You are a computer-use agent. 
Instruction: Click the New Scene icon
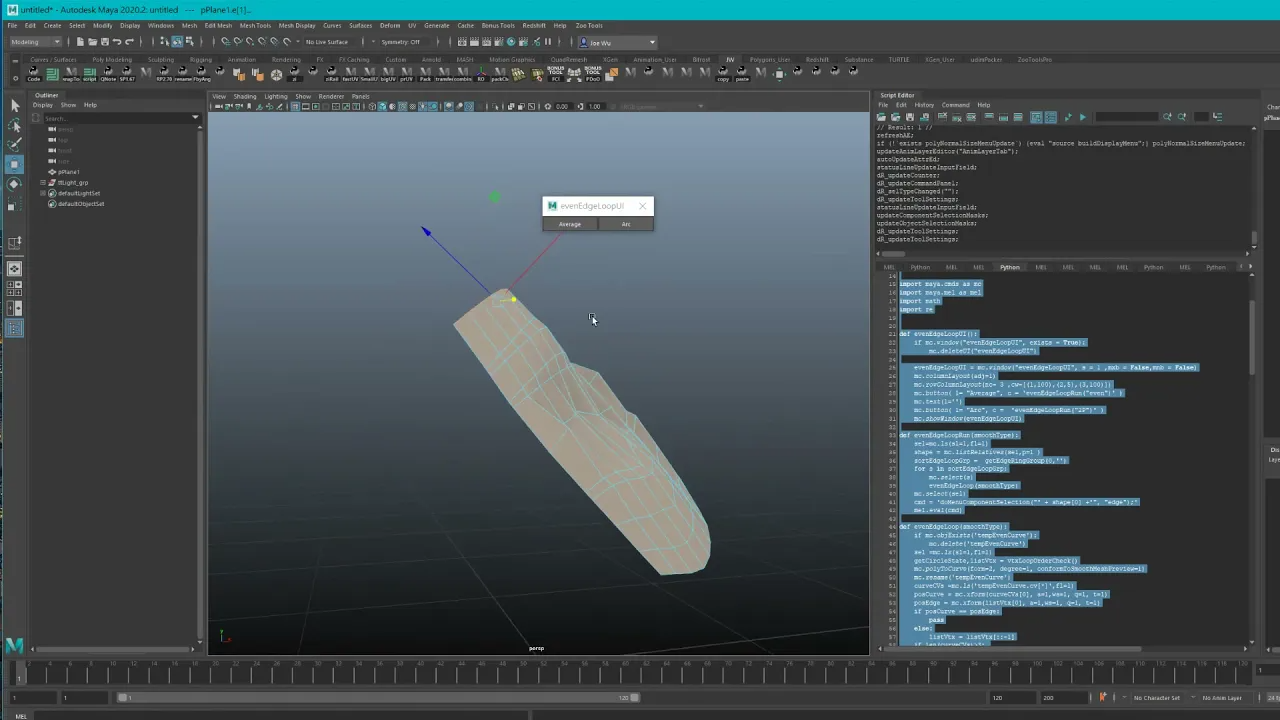click(81, 42)
